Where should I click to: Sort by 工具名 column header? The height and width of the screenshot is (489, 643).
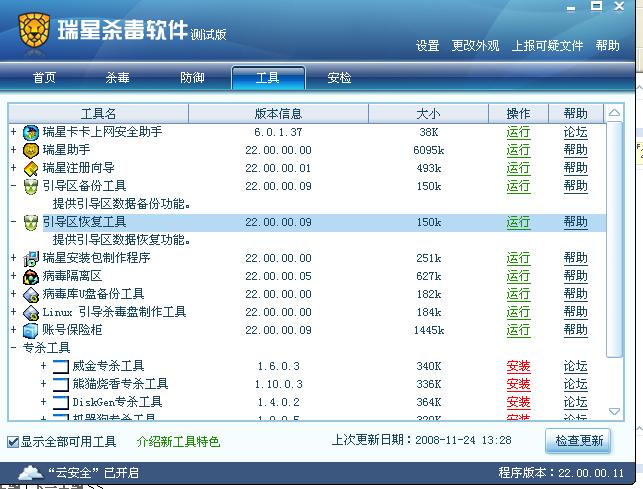(98, 113)
